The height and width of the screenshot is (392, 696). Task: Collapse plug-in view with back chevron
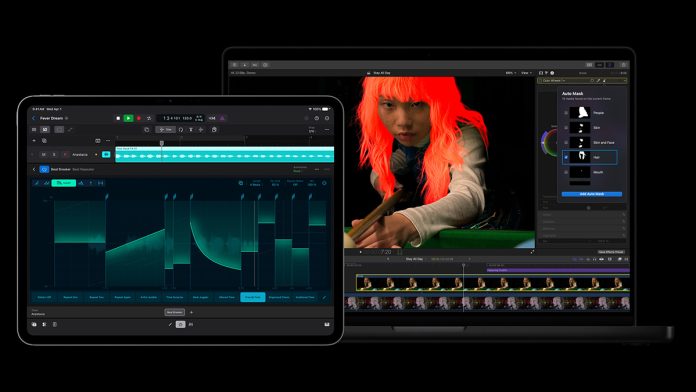pyautogui.click(x=34, y=169)
